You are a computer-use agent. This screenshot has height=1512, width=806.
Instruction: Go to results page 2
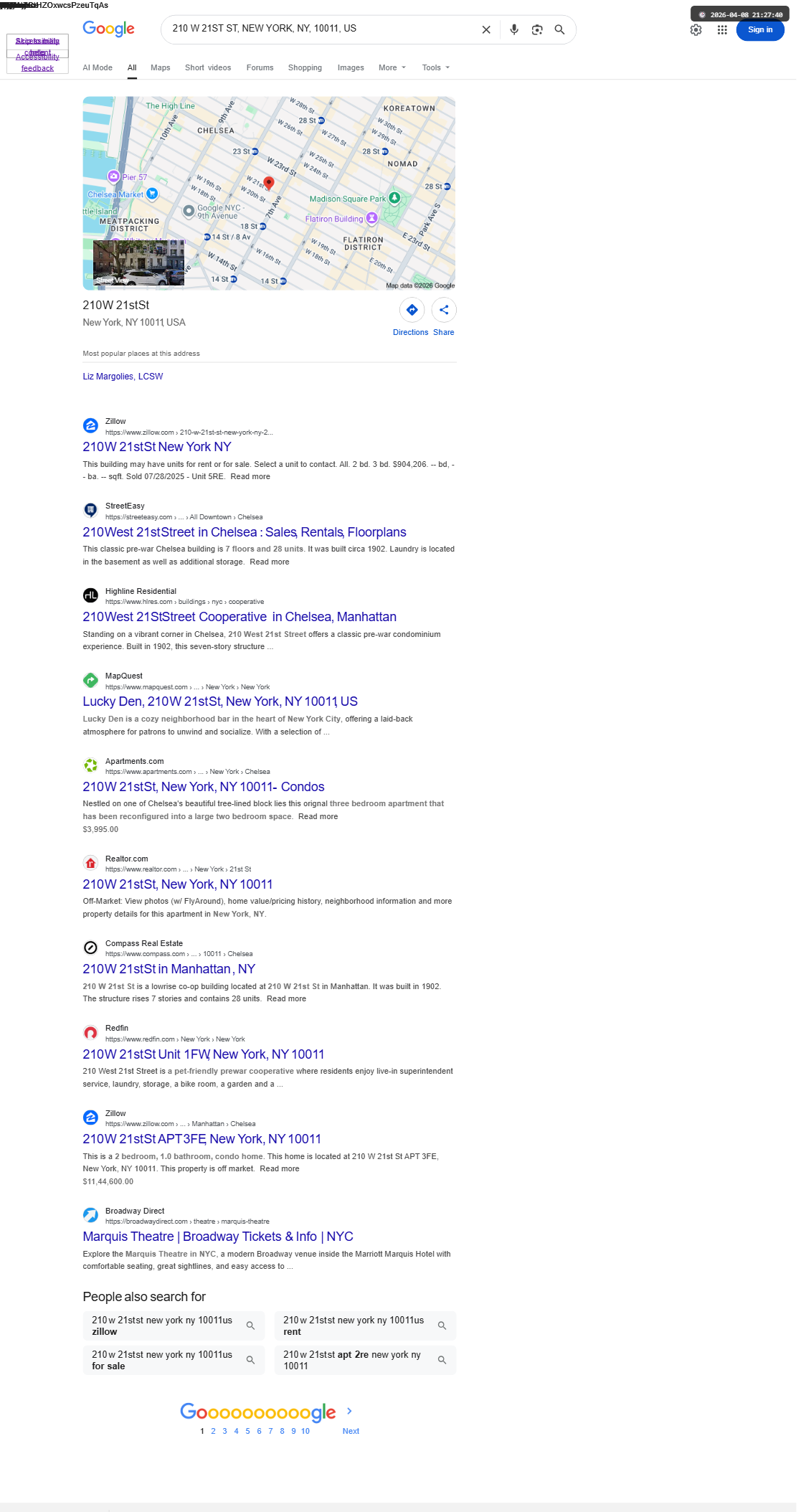pos(213,1431)
